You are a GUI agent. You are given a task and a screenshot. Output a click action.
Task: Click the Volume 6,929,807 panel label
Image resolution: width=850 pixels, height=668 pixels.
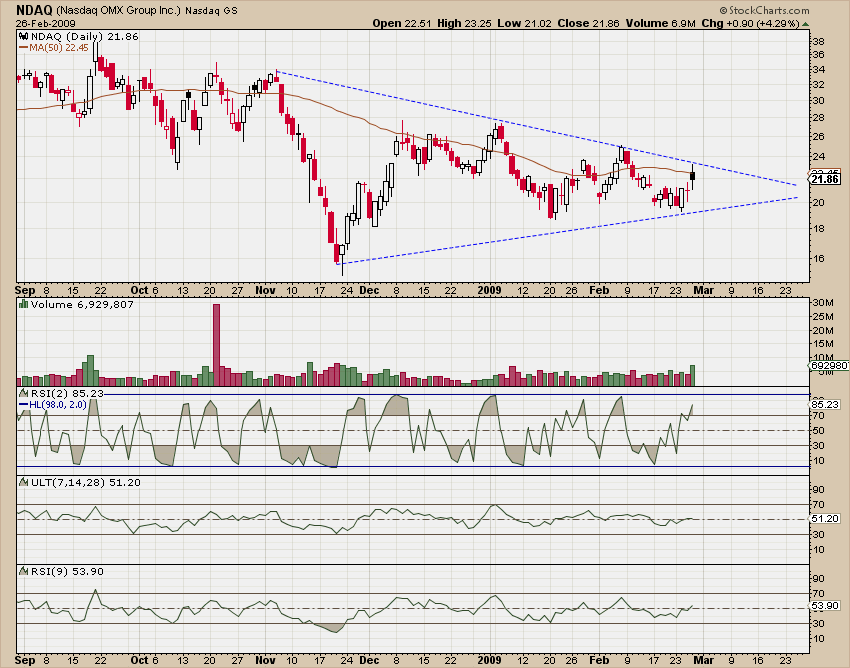click(82, 305)
